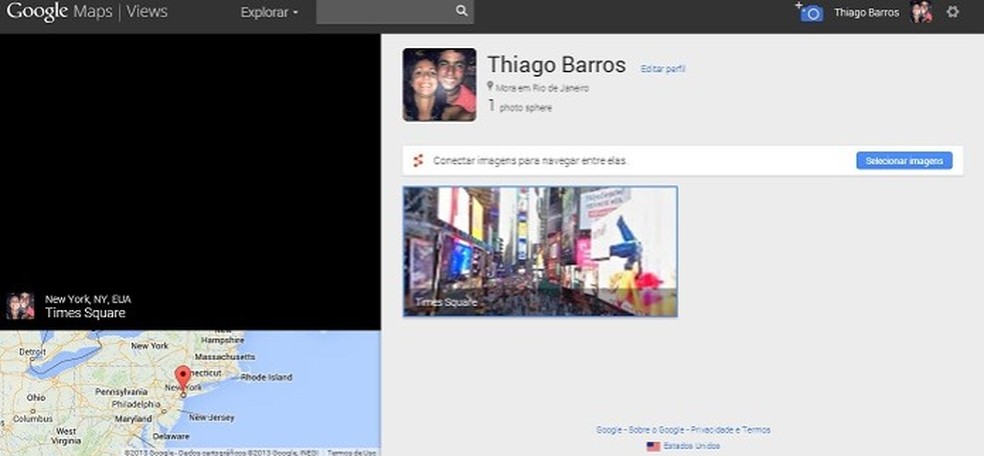Click the small avatar in top bar

coord(921,12)
